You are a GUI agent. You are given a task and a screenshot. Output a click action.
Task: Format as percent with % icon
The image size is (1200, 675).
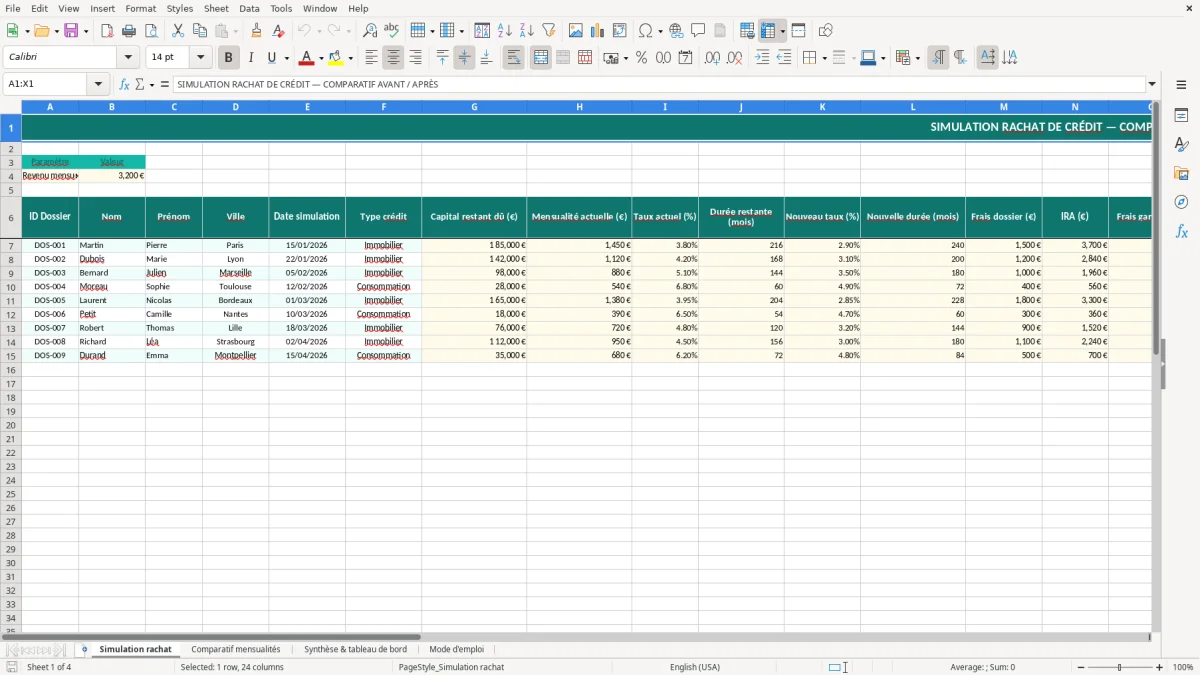[641, 58]
